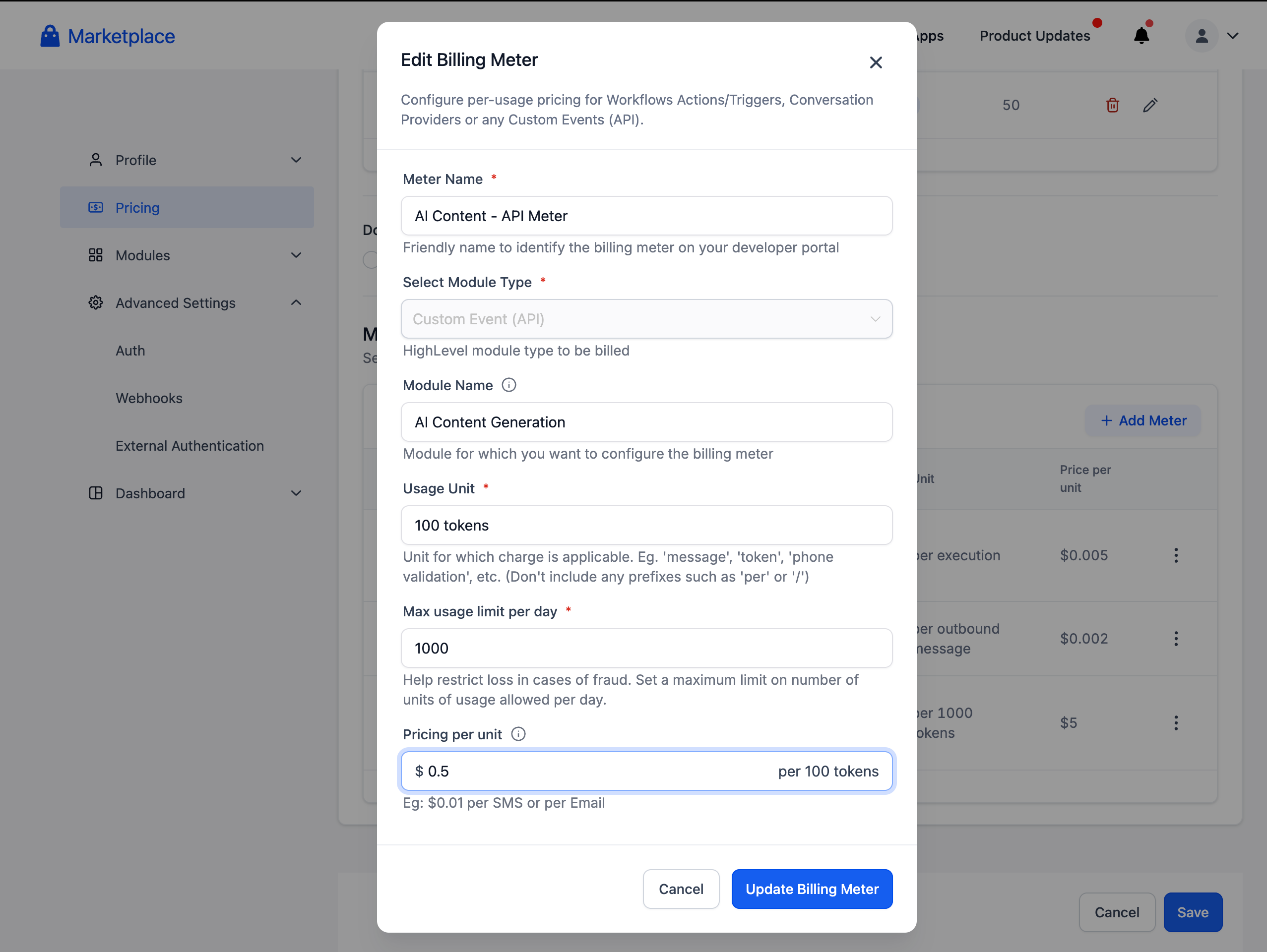The width and height of the screenshot is (1267, 952).
Task: Click Max usage limit input field
Action: click(646, 648)
